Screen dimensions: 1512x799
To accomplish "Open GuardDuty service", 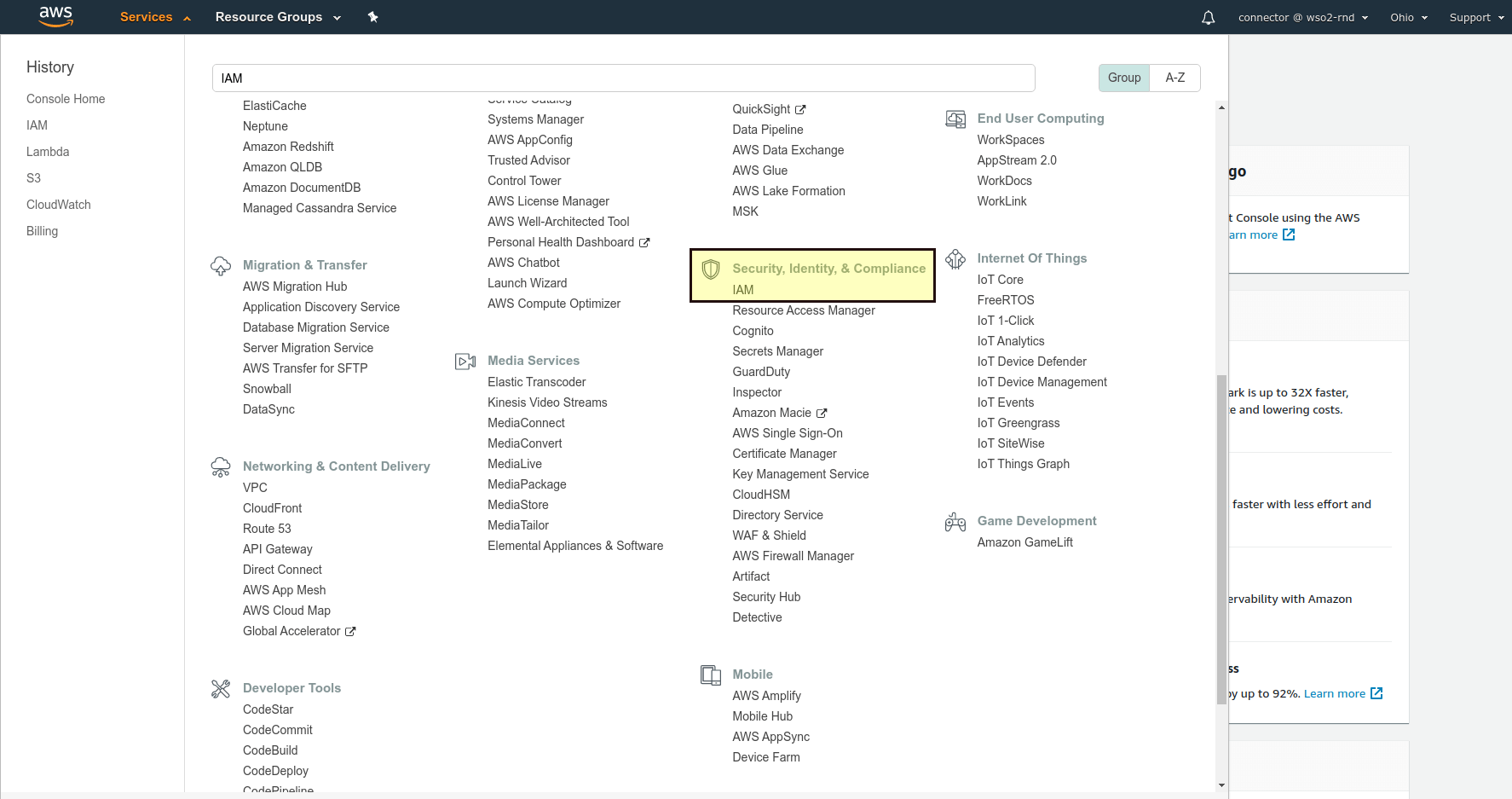I will [761, 372].
